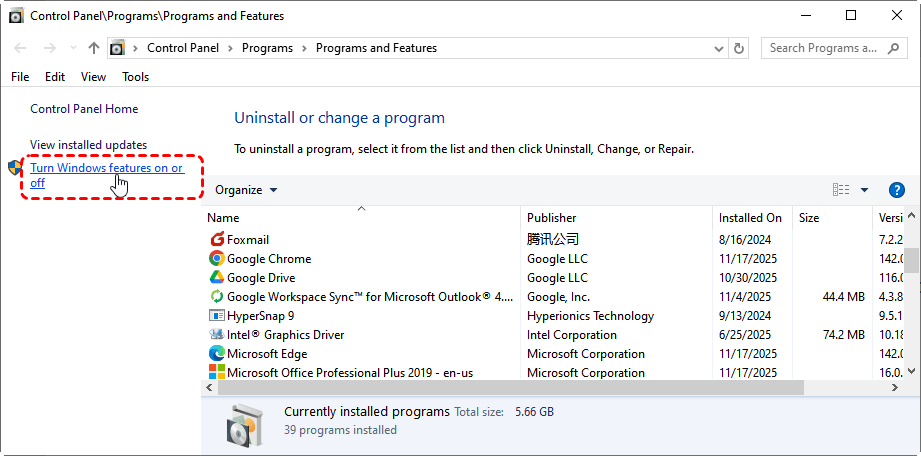This screenshot has height=456, width=921.
Task: Open the Tools menu
Action: tap(136, 77)
